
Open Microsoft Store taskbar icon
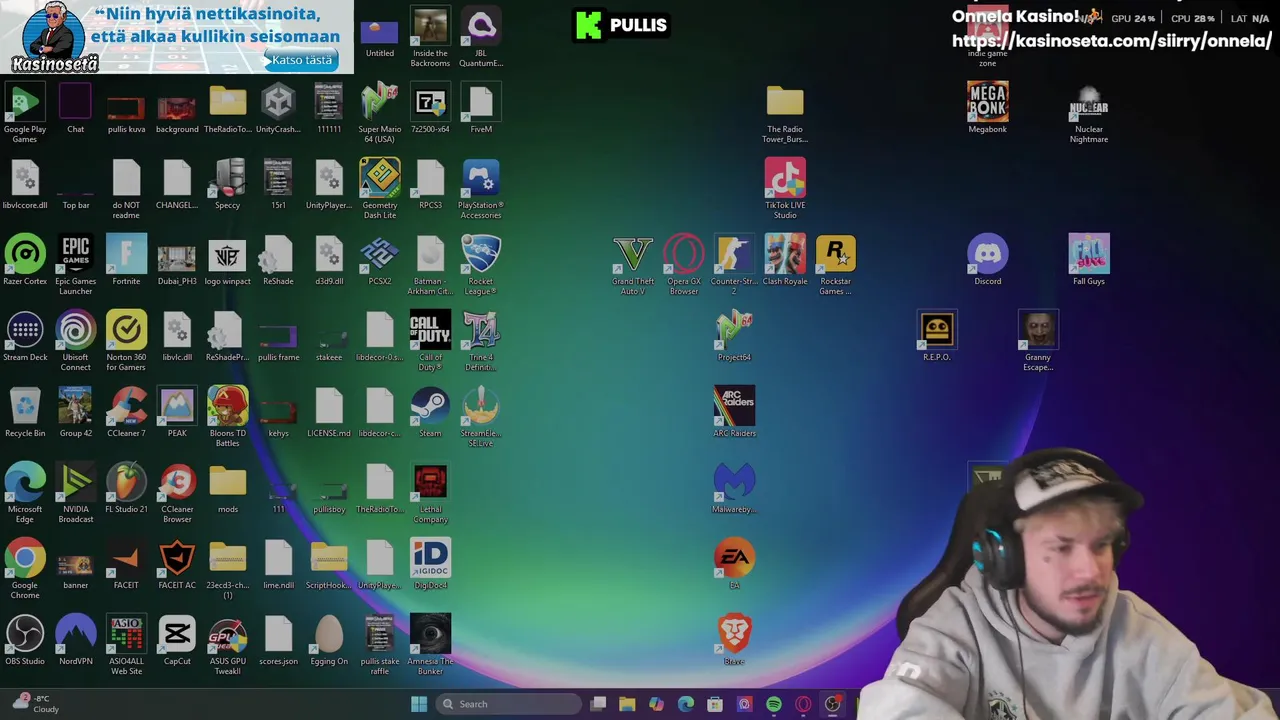point(715,704)
